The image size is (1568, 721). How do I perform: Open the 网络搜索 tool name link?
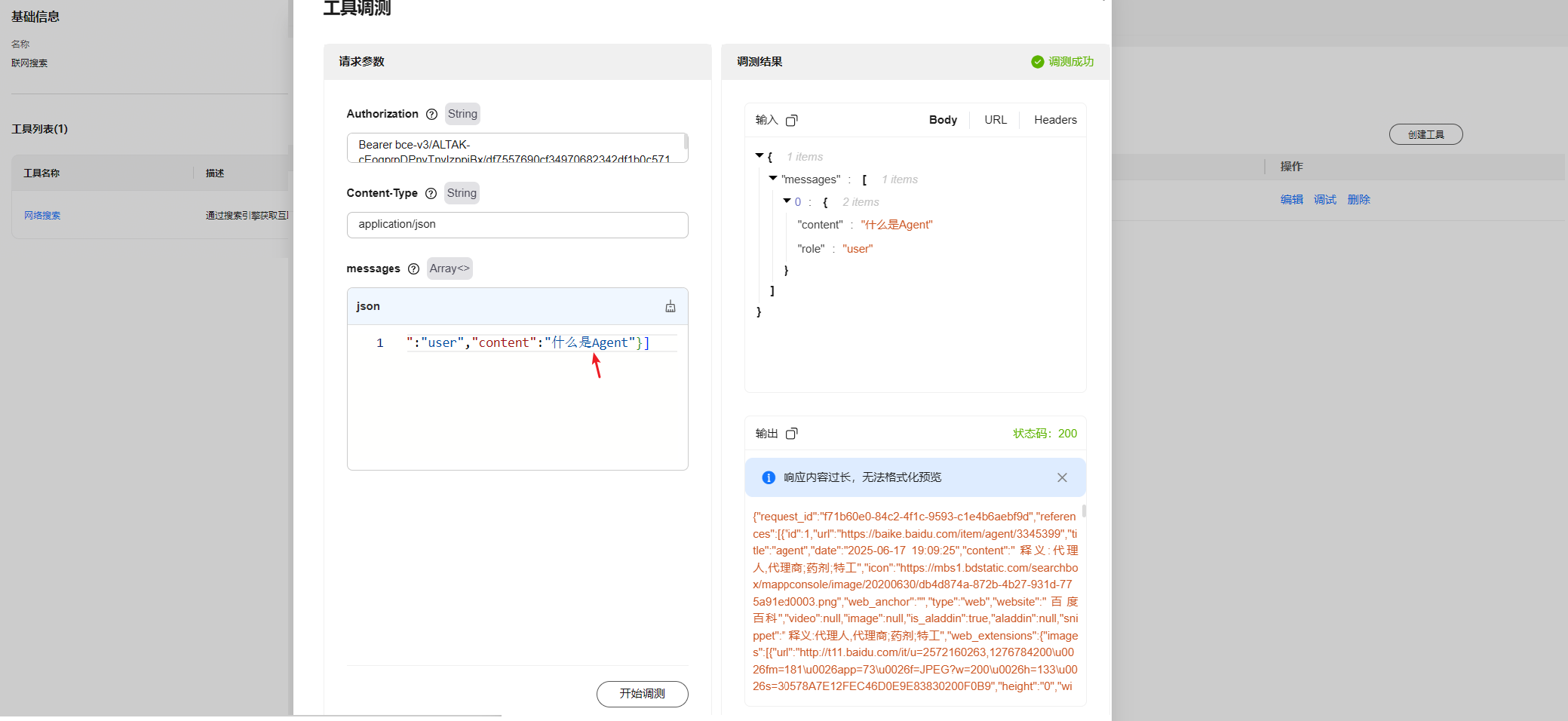pos(42,216)
